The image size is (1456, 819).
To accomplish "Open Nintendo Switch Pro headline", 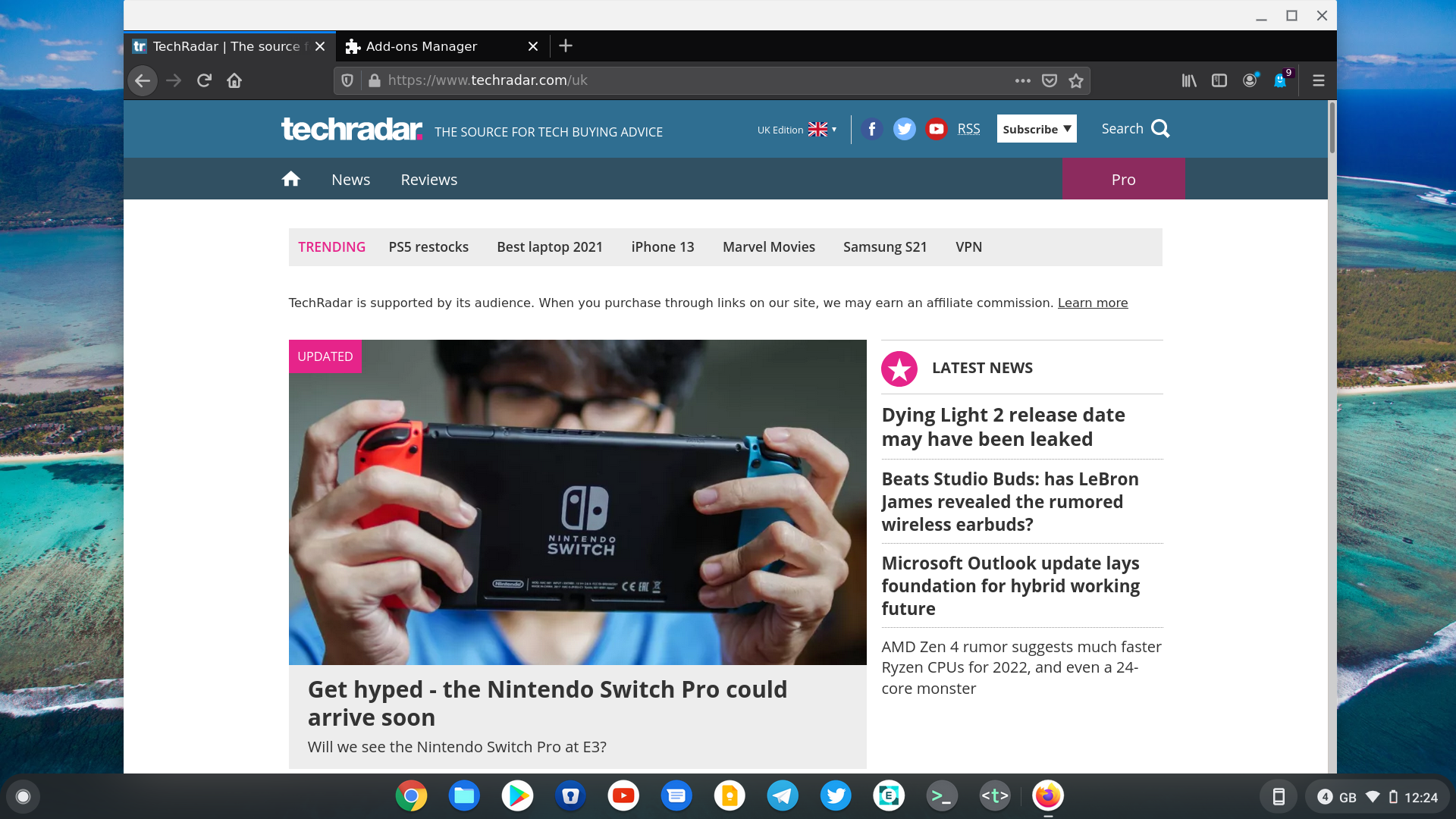I will [548, 704].
